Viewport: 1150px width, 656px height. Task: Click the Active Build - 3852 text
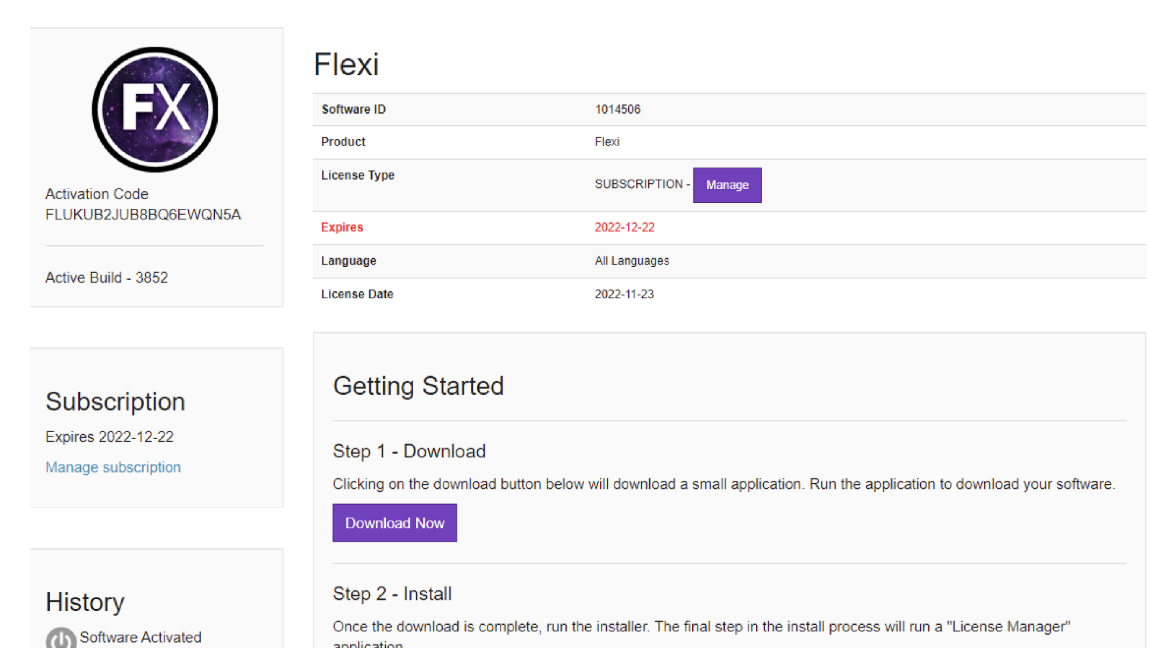(x=106, y=278)
